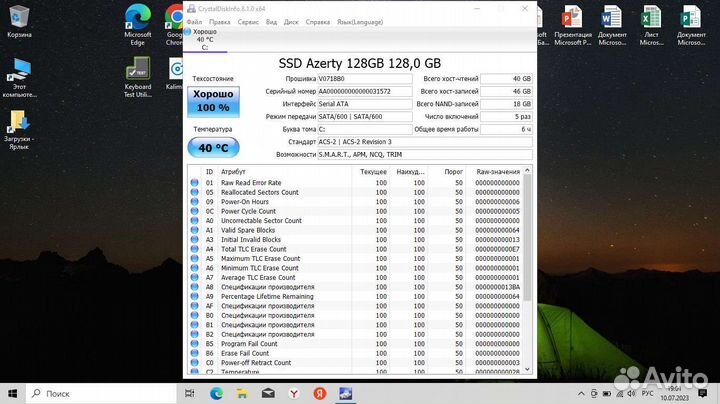
Task: Click the status icon of Percentage Lifetime Remaining
Action: click(195, 297)
